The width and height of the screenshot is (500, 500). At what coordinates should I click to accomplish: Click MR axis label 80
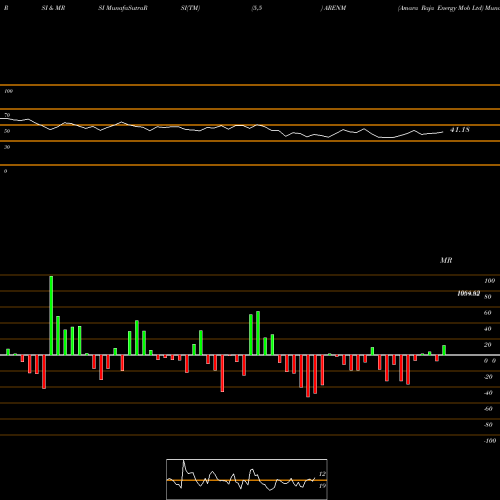tap(488, 297)
